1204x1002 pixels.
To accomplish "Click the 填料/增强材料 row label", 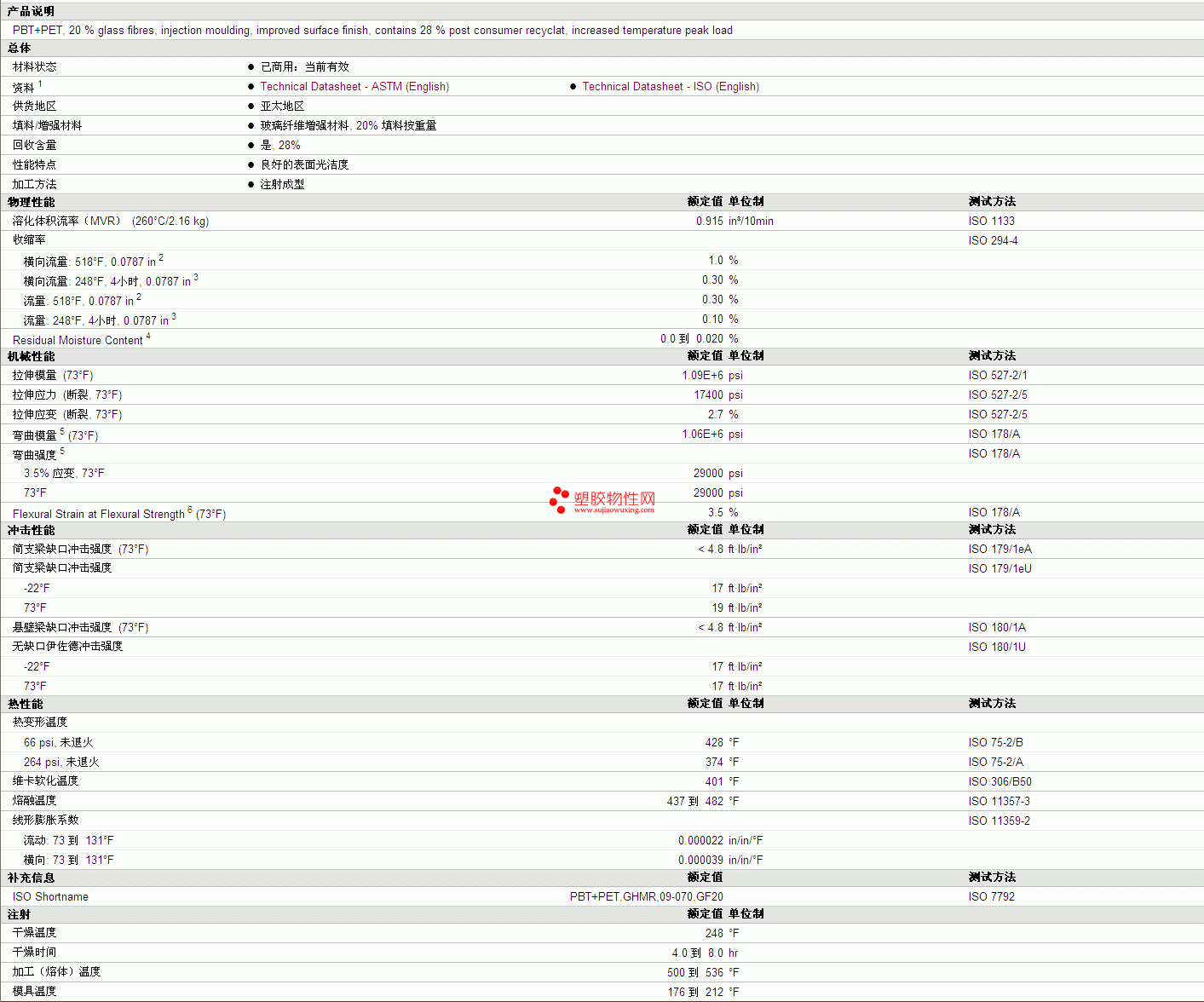I will click(x=48, y=125).
